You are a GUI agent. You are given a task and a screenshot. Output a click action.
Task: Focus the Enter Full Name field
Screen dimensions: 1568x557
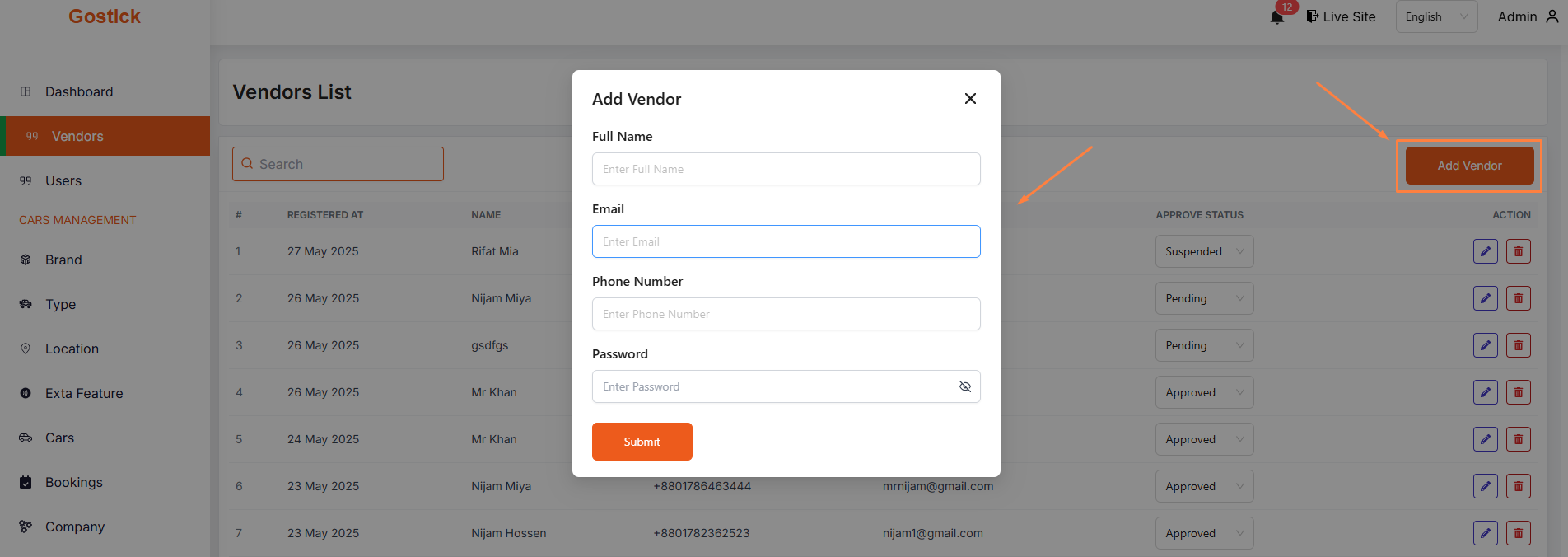point(786,169)
